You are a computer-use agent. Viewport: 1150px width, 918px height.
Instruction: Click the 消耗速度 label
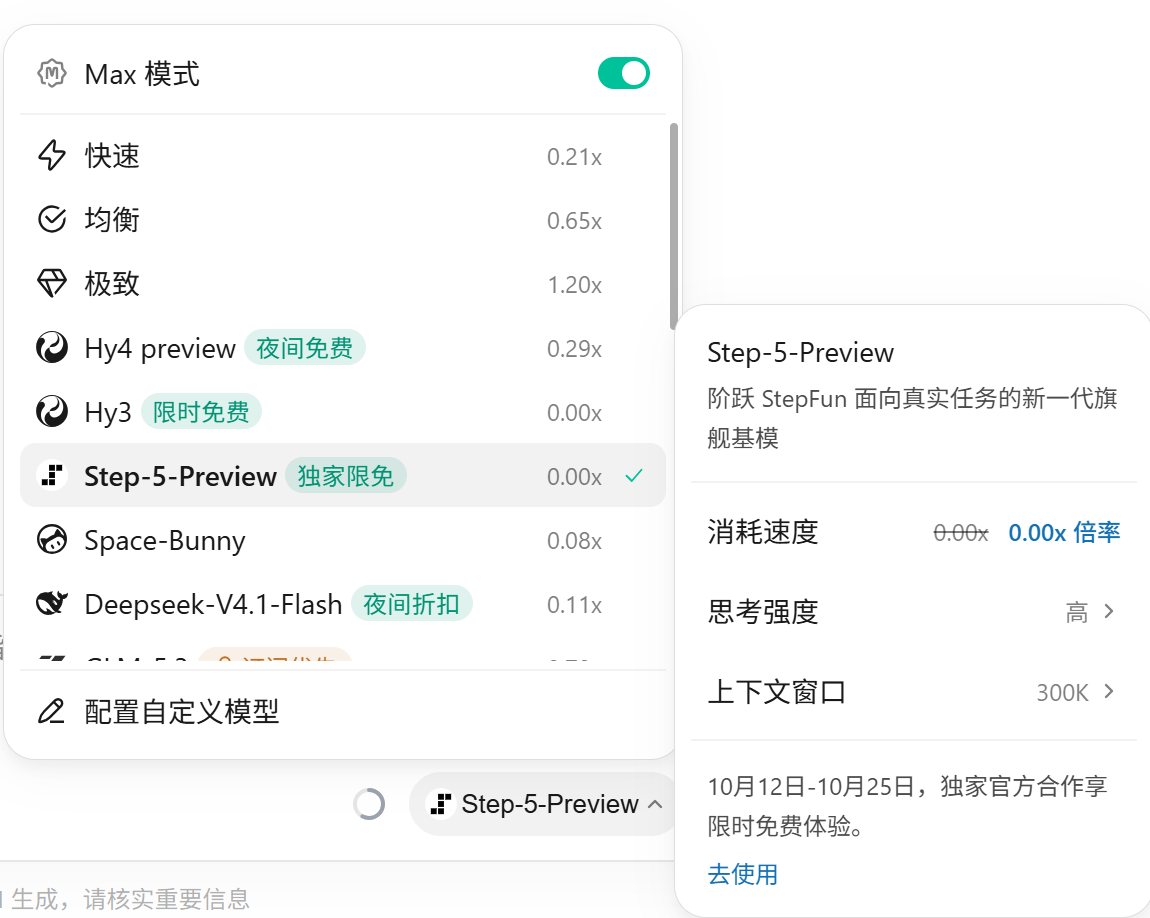coord(763,532)
